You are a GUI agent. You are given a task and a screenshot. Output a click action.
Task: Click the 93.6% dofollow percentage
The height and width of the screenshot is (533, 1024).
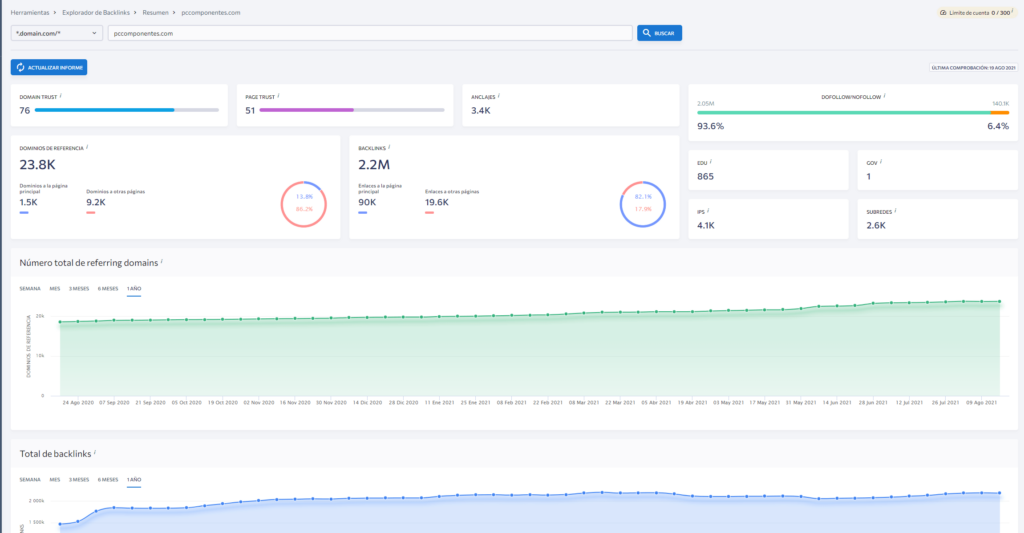click(x=711, y=126)
